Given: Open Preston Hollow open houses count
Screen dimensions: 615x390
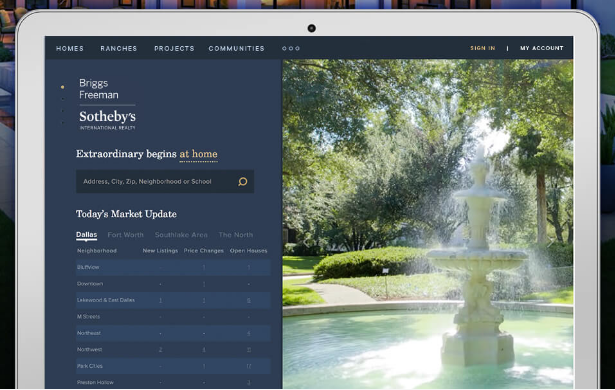Looking at the screenshot, I should pyautogui.click(x=249, y=382).
